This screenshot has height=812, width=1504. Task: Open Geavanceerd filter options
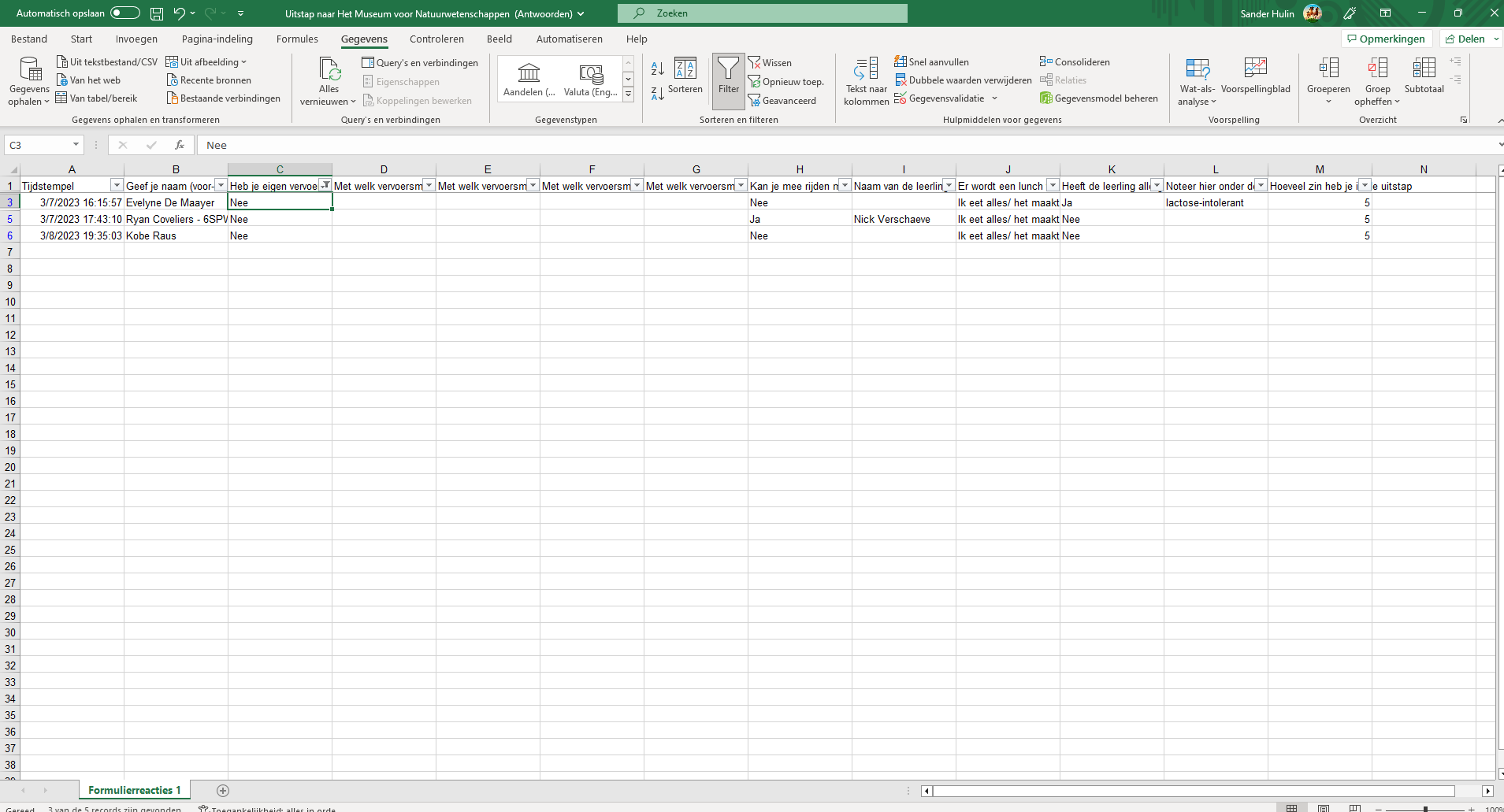[x=782, y=101]
